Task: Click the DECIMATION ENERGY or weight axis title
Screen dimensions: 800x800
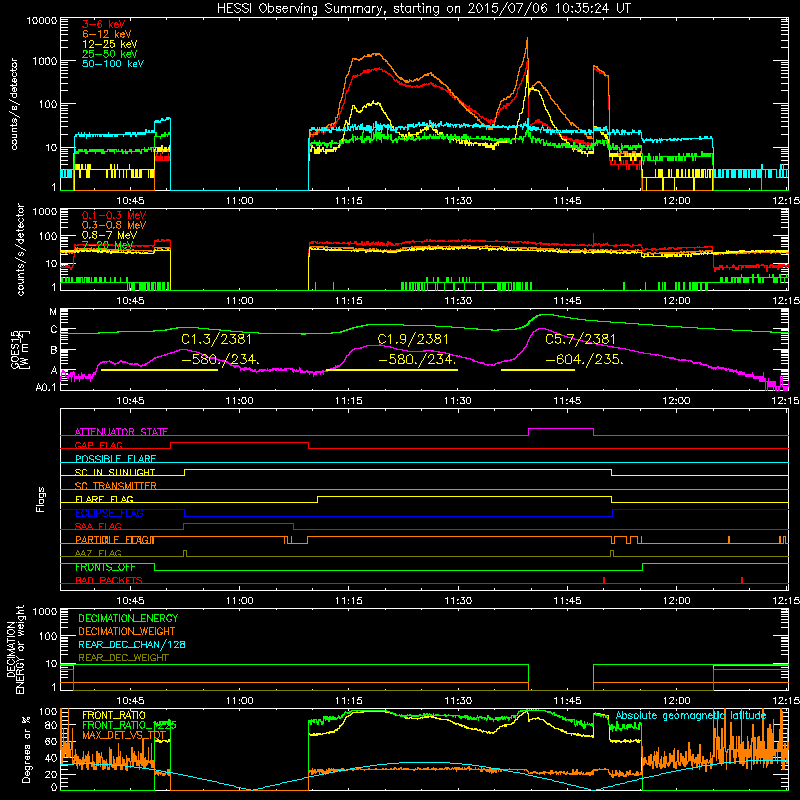Action: [15, 649]
